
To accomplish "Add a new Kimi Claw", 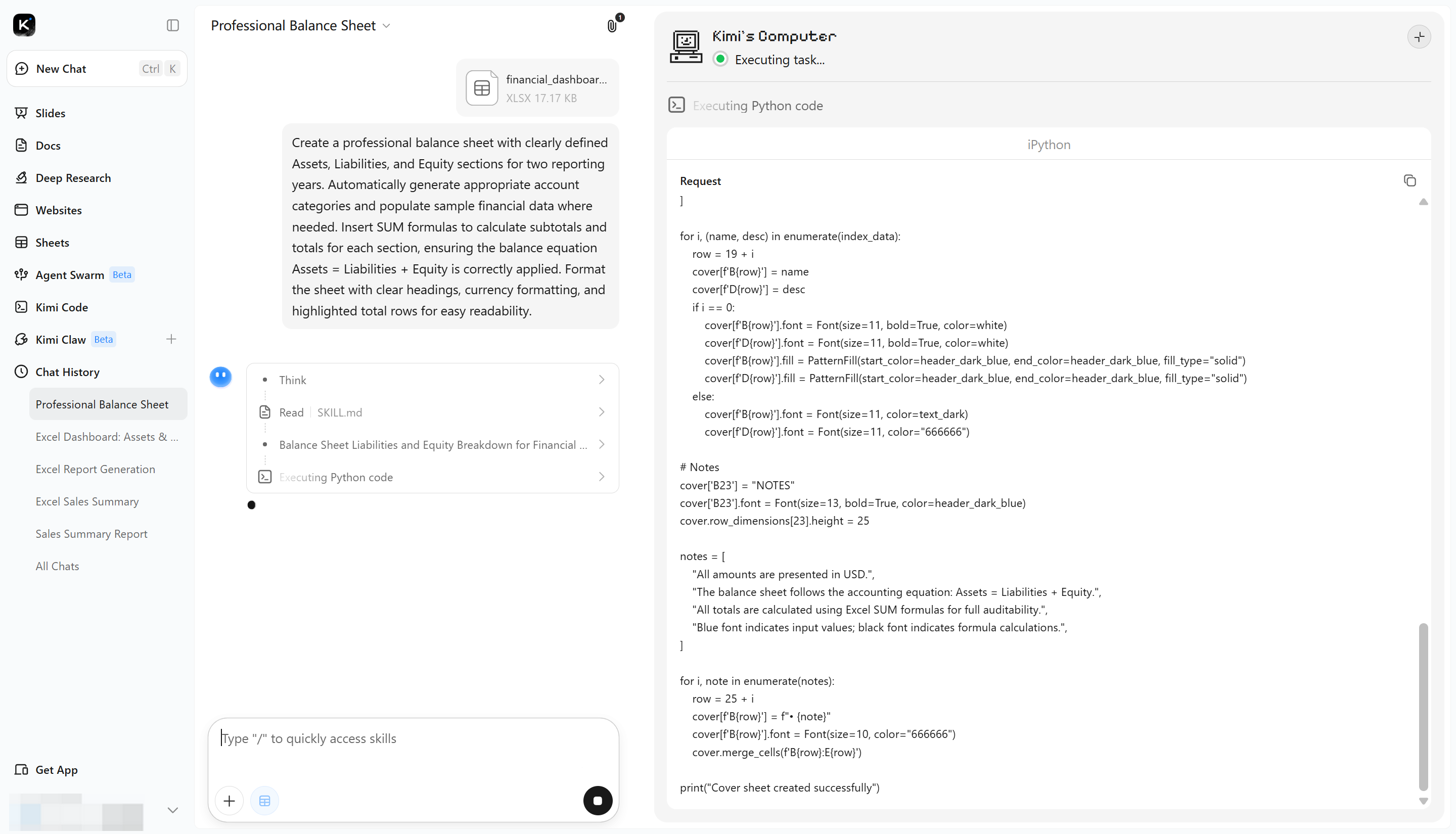I will coord(171,339).
